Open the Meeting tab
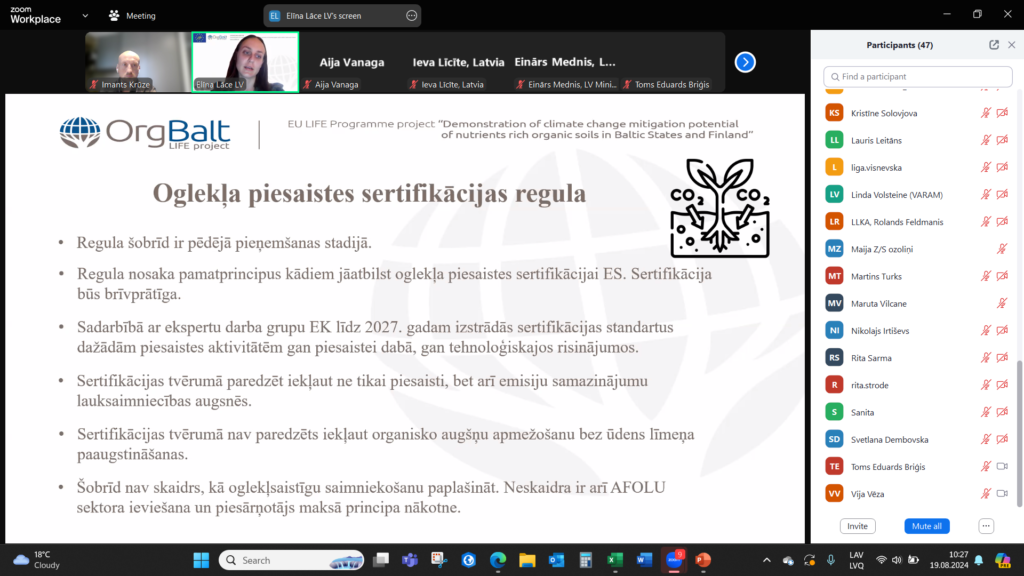 pyautogui.click(x=132, y=16)
